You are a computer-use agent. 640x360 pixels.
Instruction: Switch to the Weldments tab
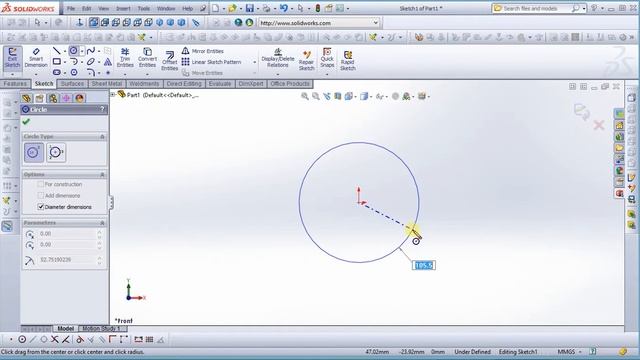click(144, 84)
